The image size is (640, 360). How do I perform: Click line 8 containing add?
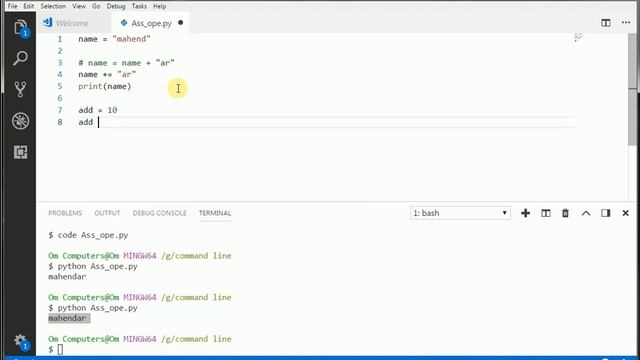pyautogui.click(x=86, y=122)
